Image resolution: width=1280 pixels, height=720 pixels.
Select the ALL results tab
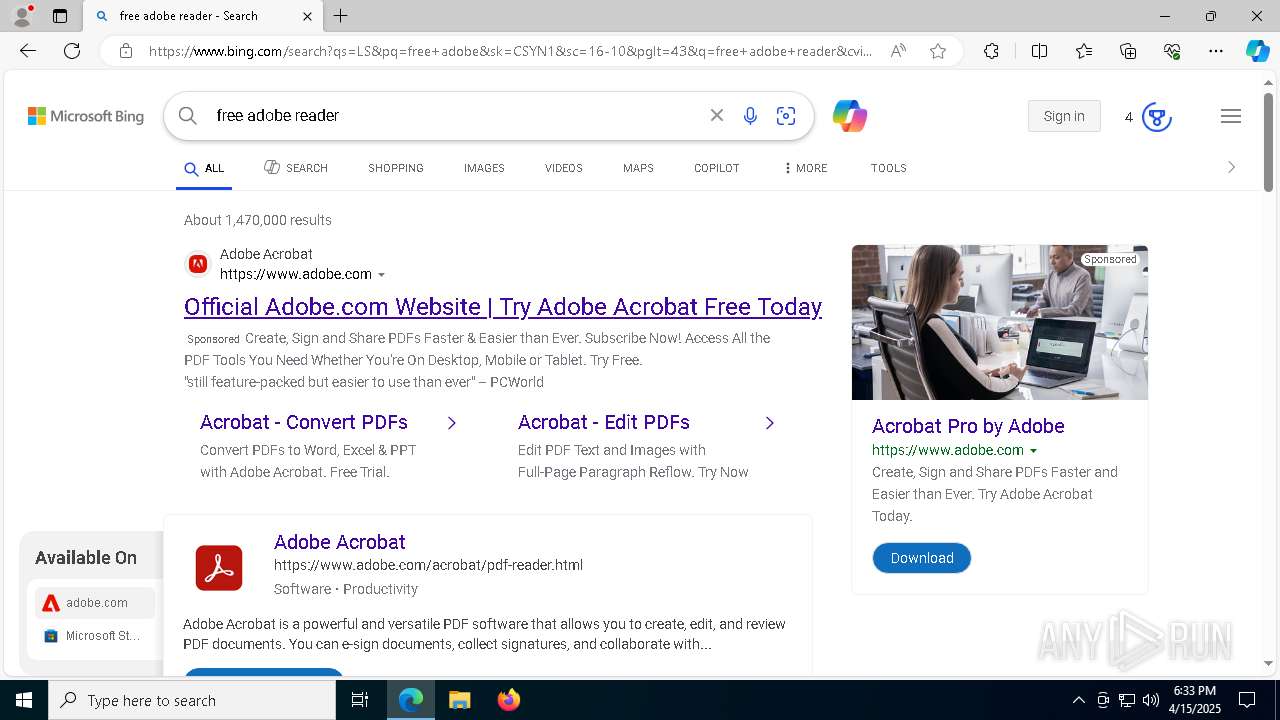(204, 168)
